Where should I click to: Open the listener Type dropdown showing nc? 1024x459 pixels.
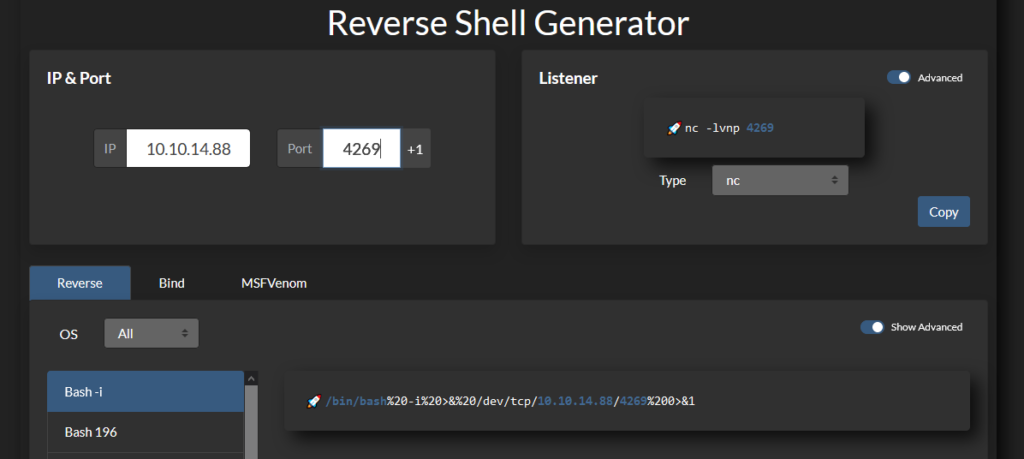tap(780, 180)
